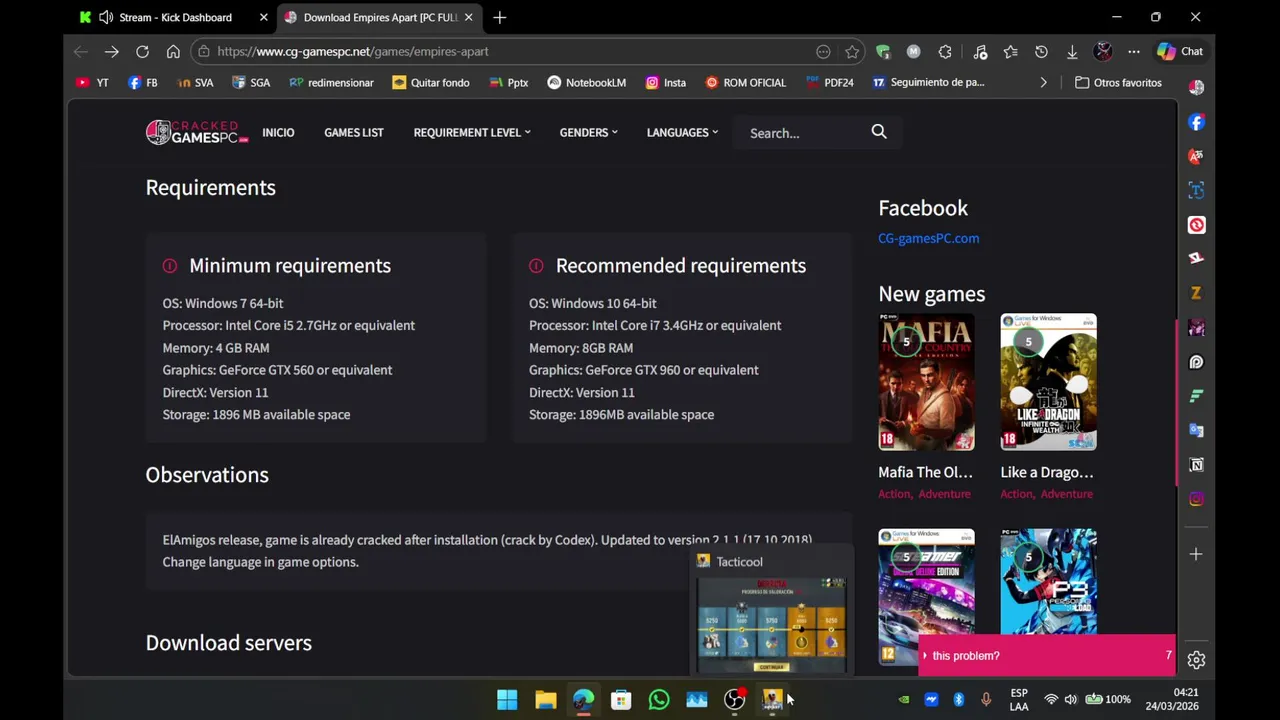Open the FB bookmark
Image resolution: width=1280 pixels, height=720 pixels.
coord(142,83)
